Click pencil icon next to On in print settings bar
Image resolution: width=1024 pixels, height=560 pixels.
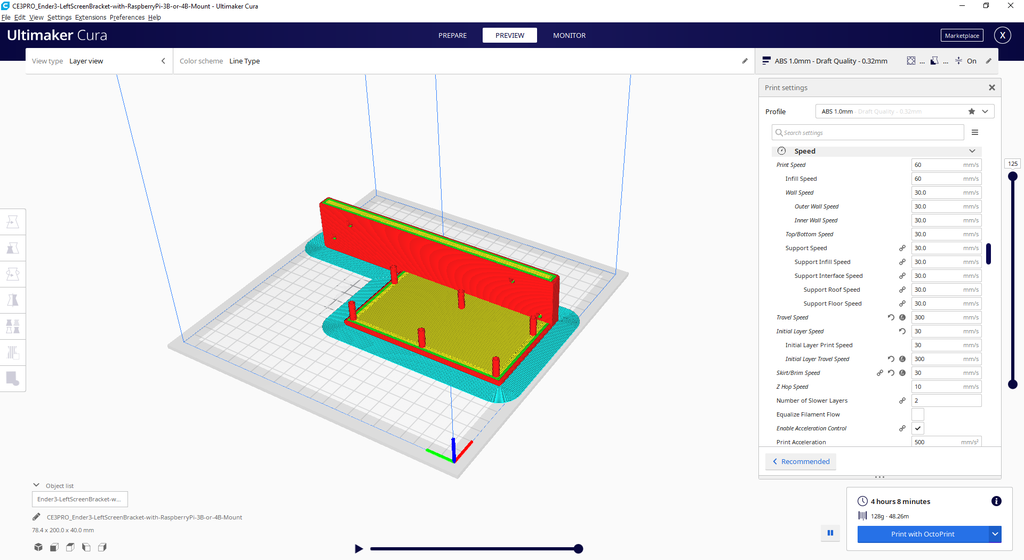[989, 61]
